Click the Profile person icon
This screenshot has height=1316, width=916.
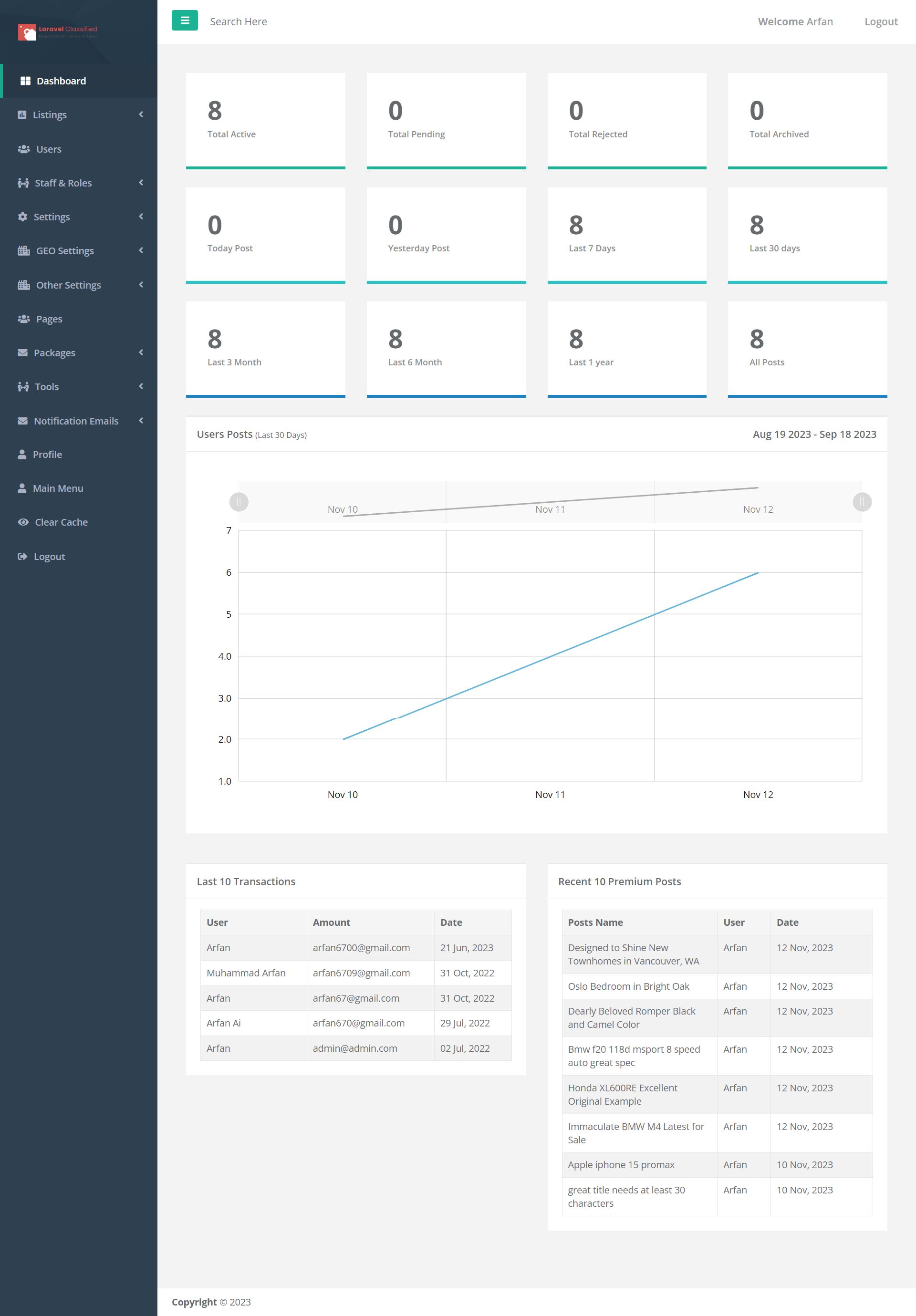tap(22, 454)
